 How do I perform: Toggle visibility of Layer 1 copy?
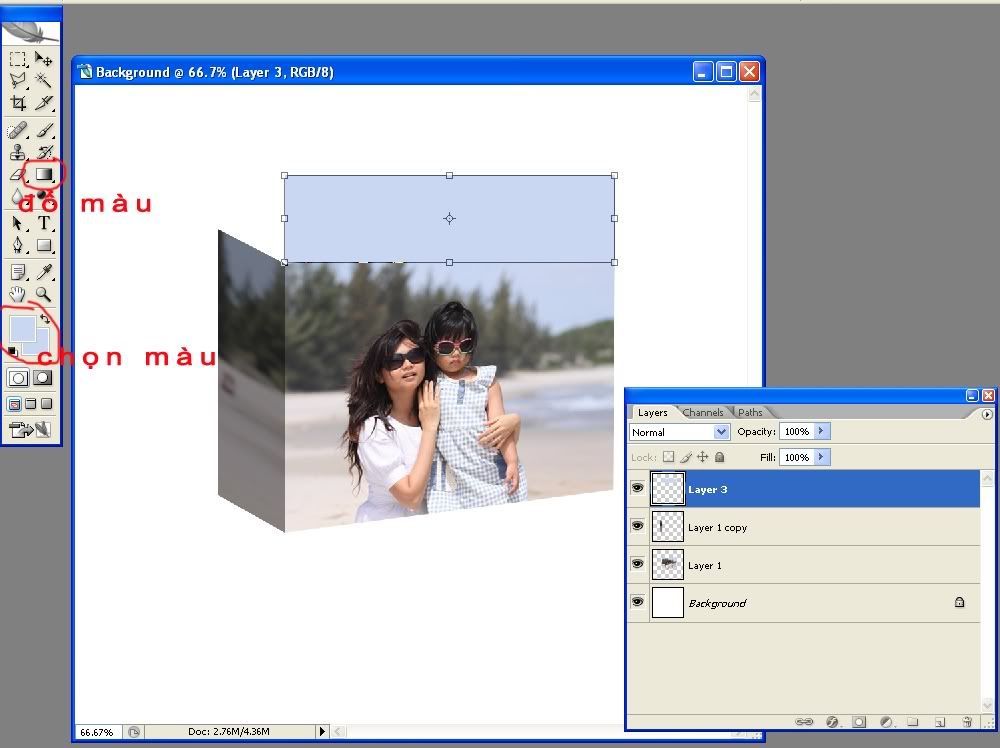(638, 527)
